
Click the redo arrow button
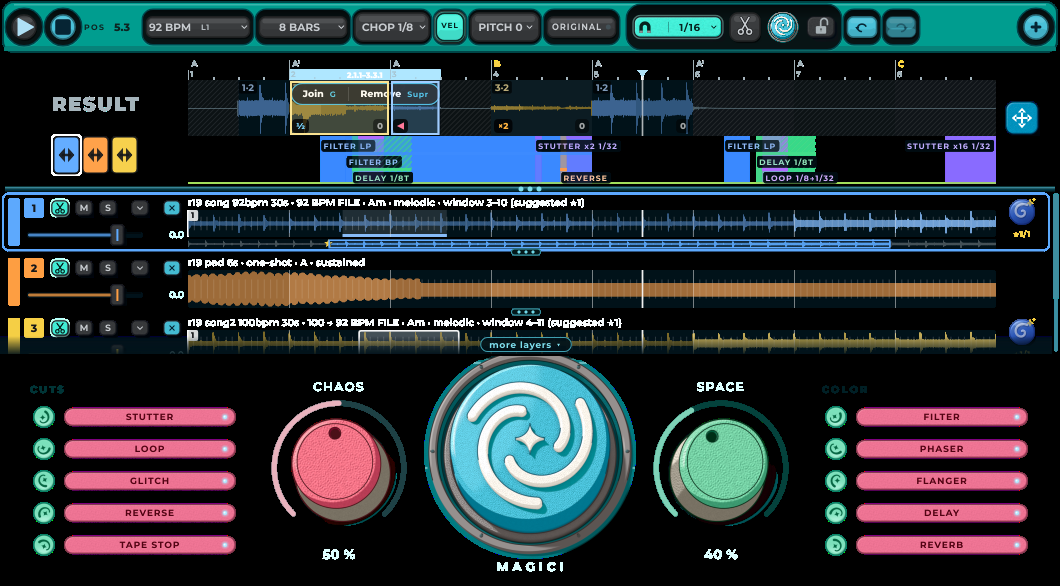[x=900, y=27]
